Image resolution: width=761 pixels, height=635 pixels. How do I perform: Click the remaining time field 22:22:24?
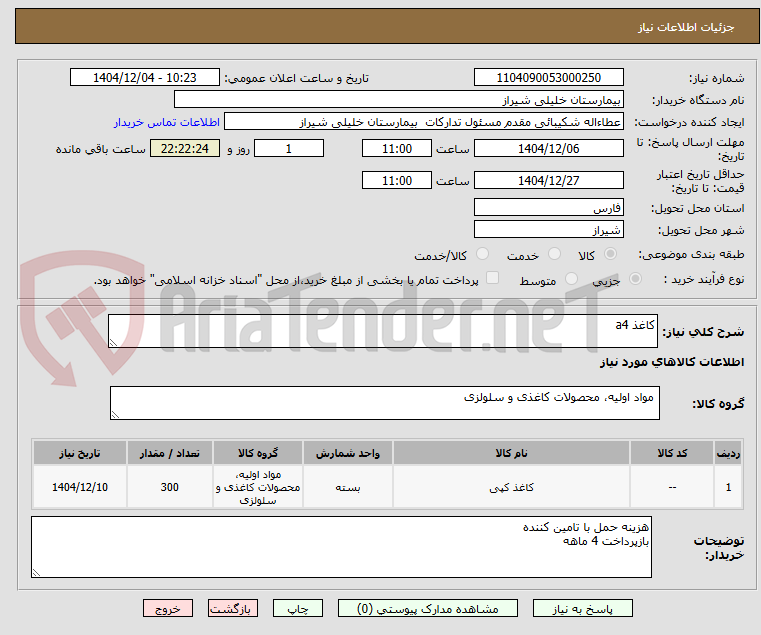point(185,149)
